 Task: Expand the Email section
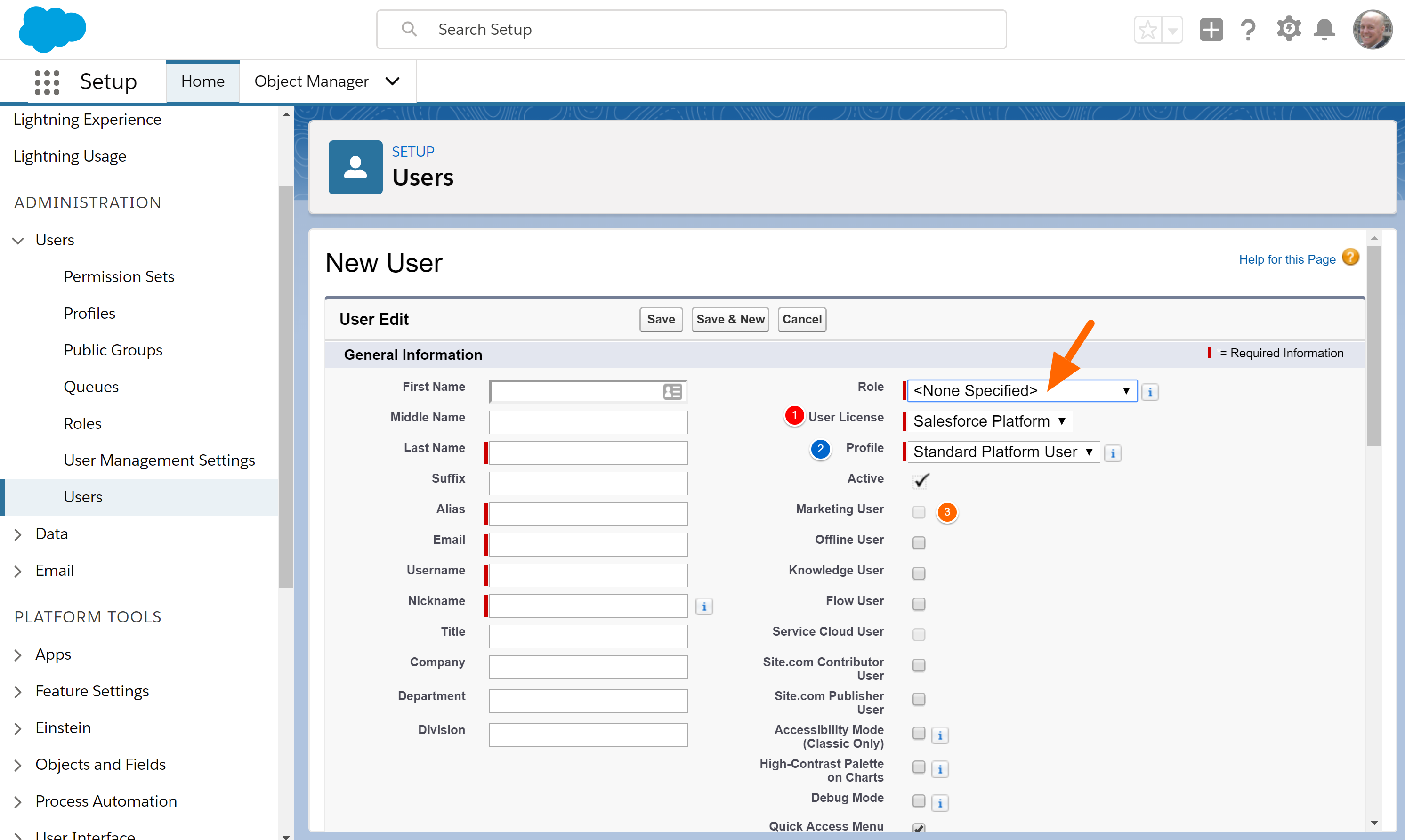pyautogui.click(x=18, y=571)
